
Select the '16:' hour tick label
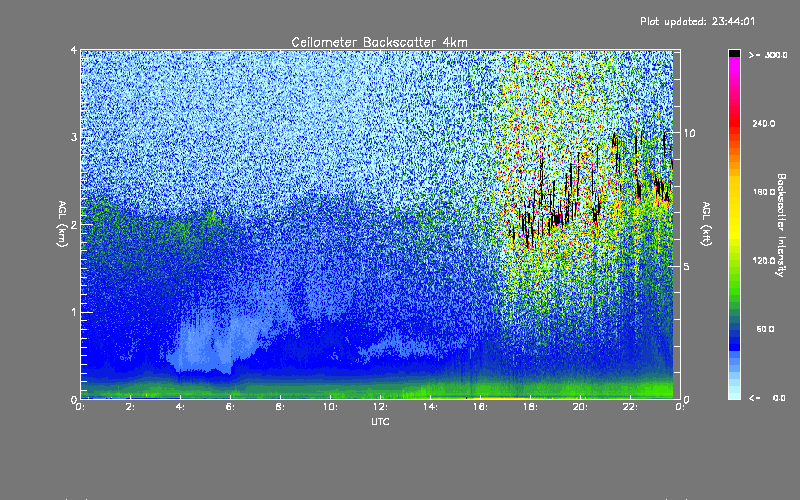(x=481, y=407)
